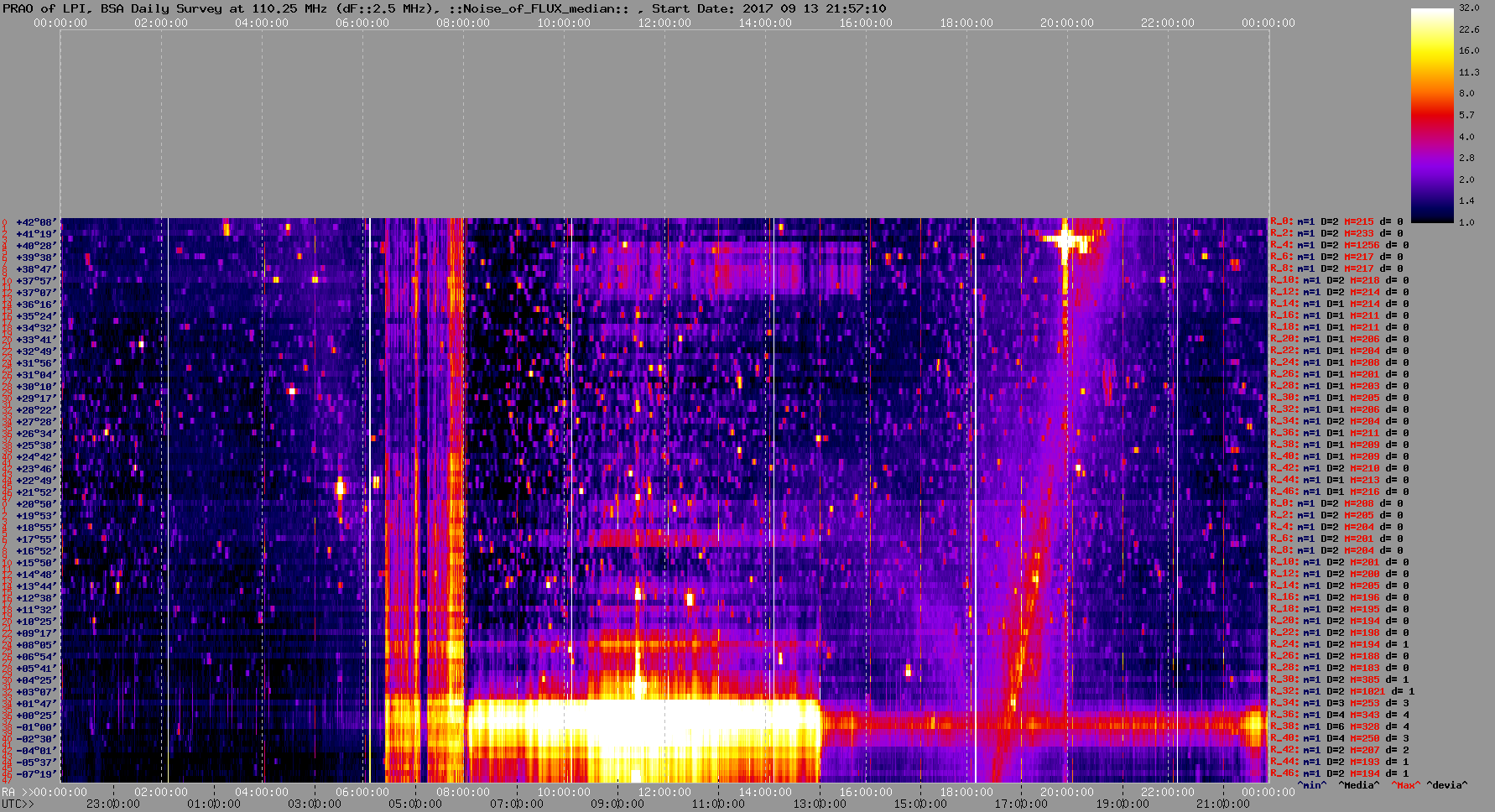1495x812 pixels.
Task: Click the +04°25' declination label
Action: coord(36,680)
